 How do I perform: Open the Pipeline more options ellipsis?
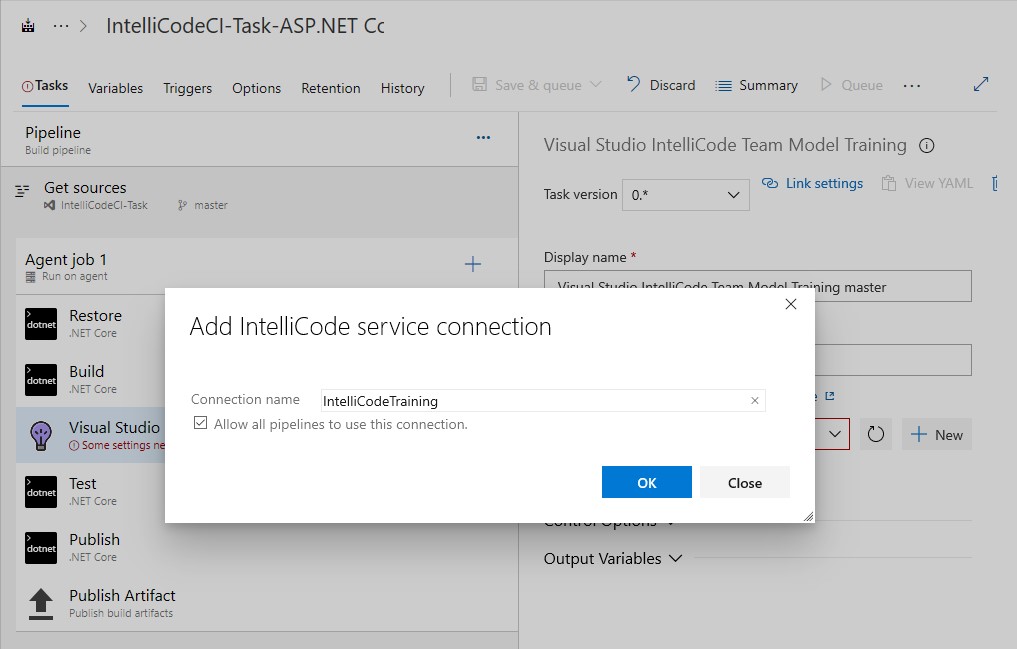tap(483, 137)
